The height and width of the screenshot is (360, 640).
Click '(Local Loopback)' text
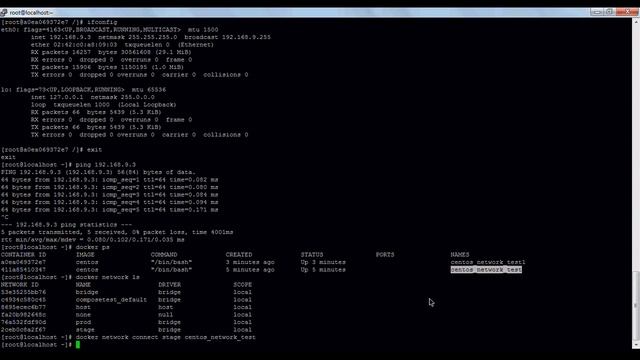point(147,105)
